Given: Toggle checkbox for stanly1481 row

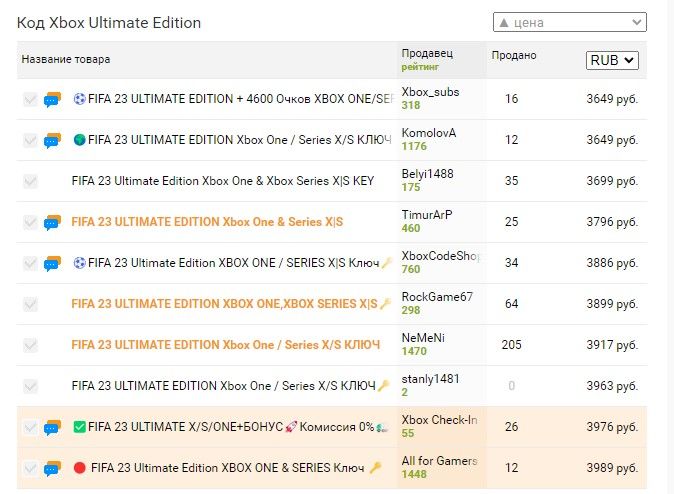Looking at the screenshot, I should click(30, 386).
